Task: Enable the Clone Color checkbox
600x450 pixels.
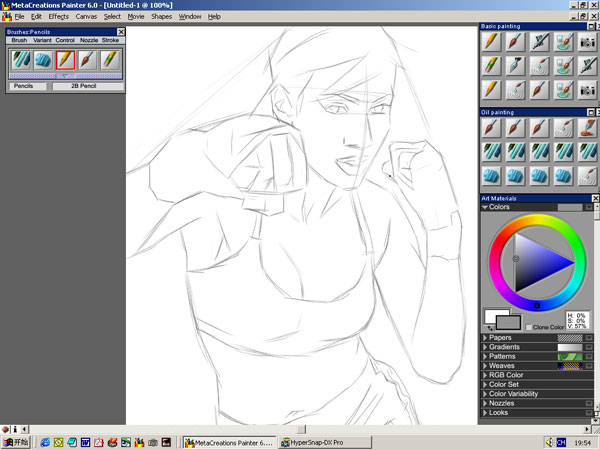Action: 529,327
